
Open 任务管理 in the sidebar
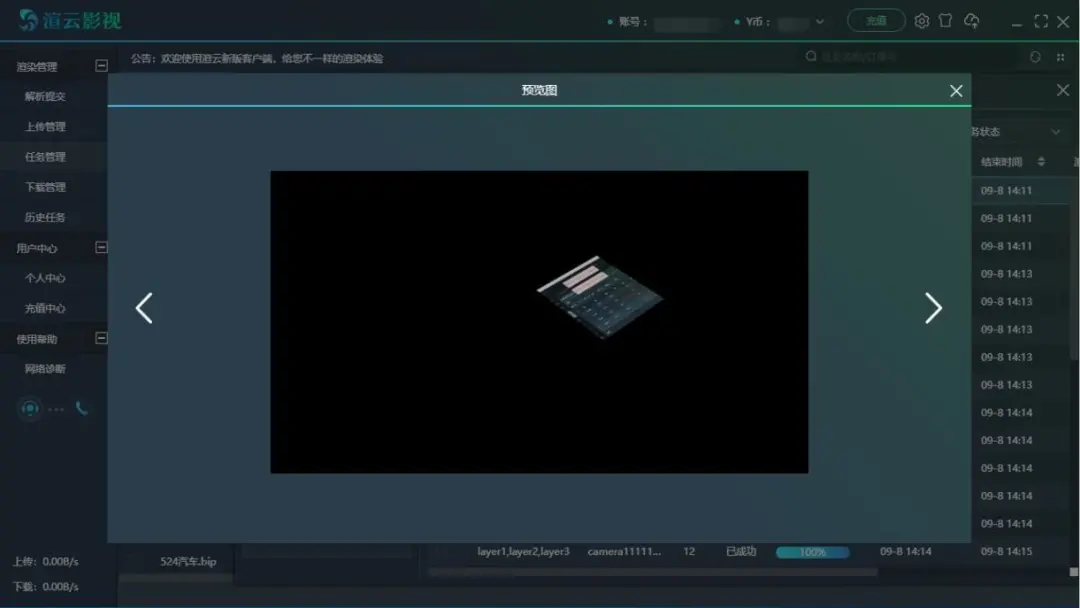click(45, 157)
